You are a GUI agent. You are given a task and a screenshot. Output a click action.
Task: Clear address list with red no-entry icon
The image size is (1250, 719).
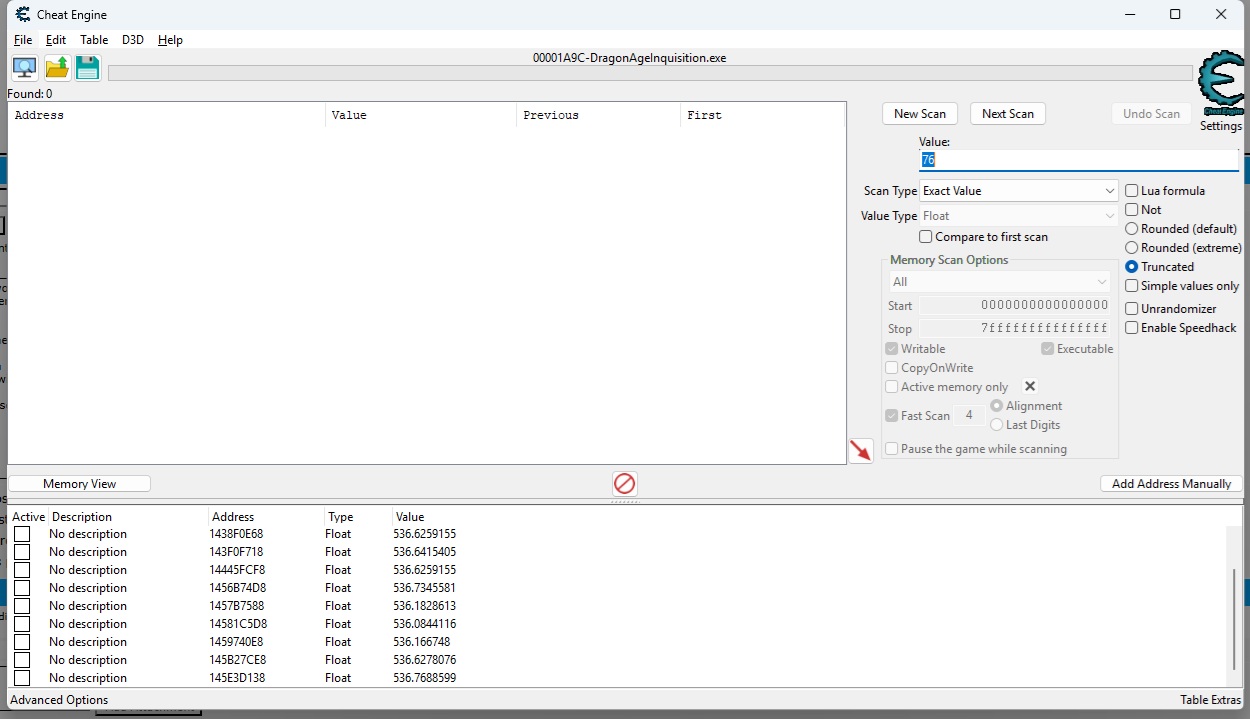click(625, 484)
